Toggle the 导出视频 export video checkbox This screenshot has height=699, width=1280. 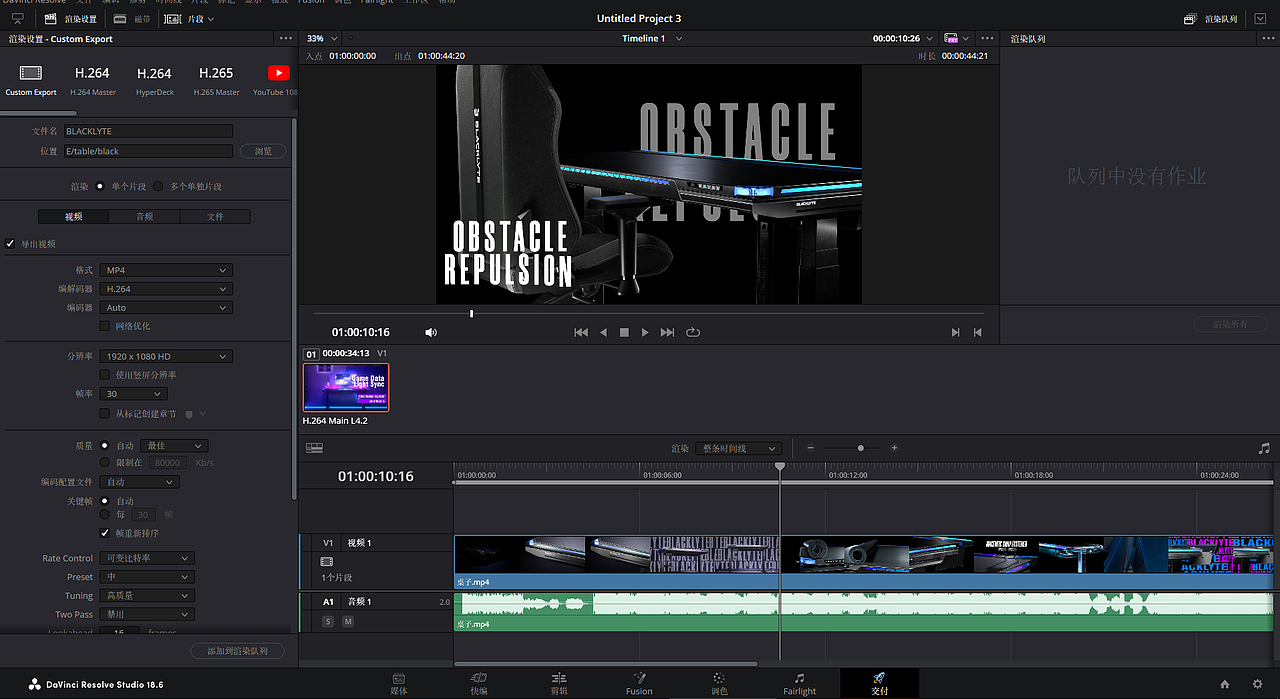pyautogui.click(x=10, y=243)
